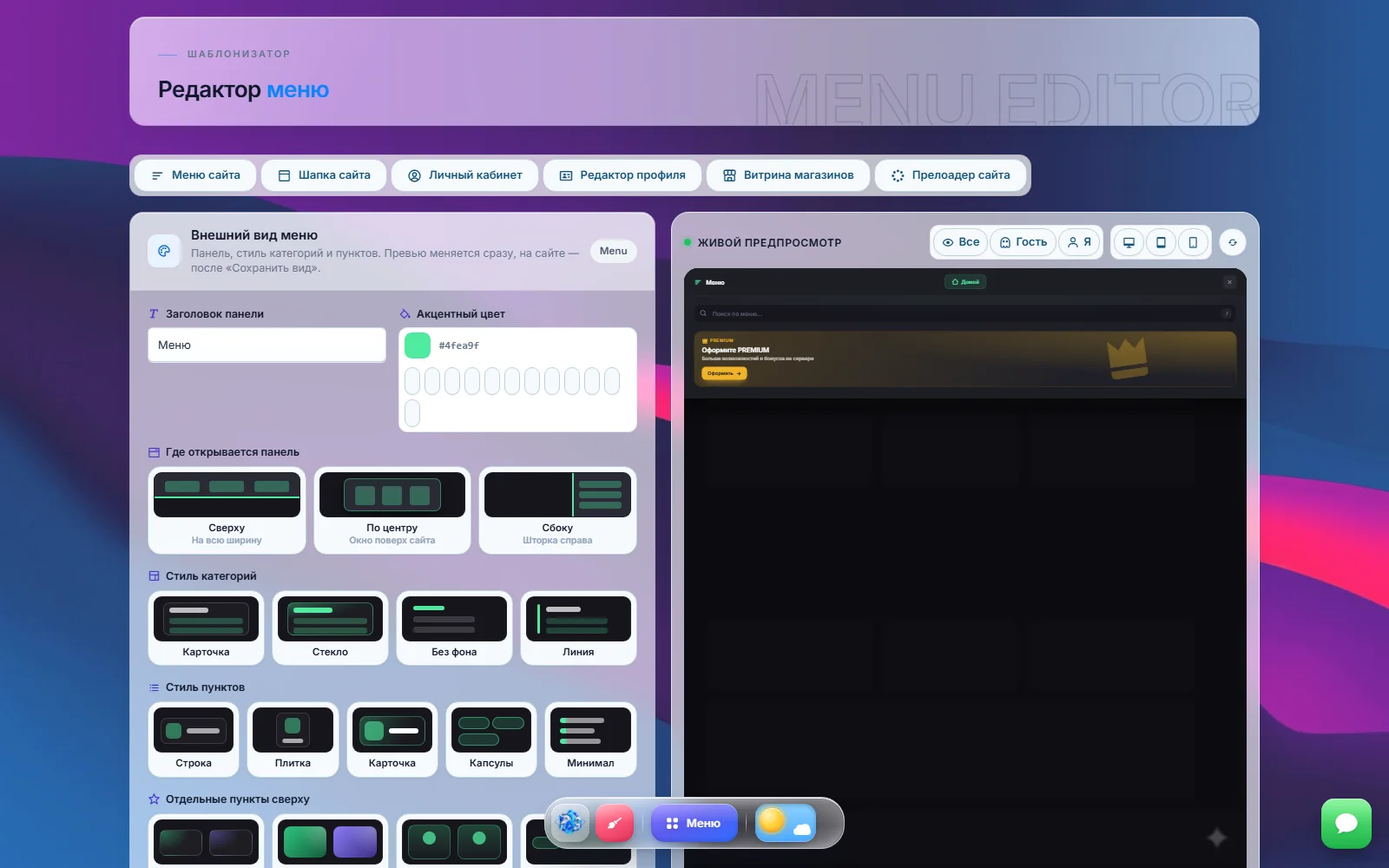The height and width of the screenshot is (868, 1389).
Task: Switch to 'Прелоадер сайта' tab
Action: click(x=951, y=175)
